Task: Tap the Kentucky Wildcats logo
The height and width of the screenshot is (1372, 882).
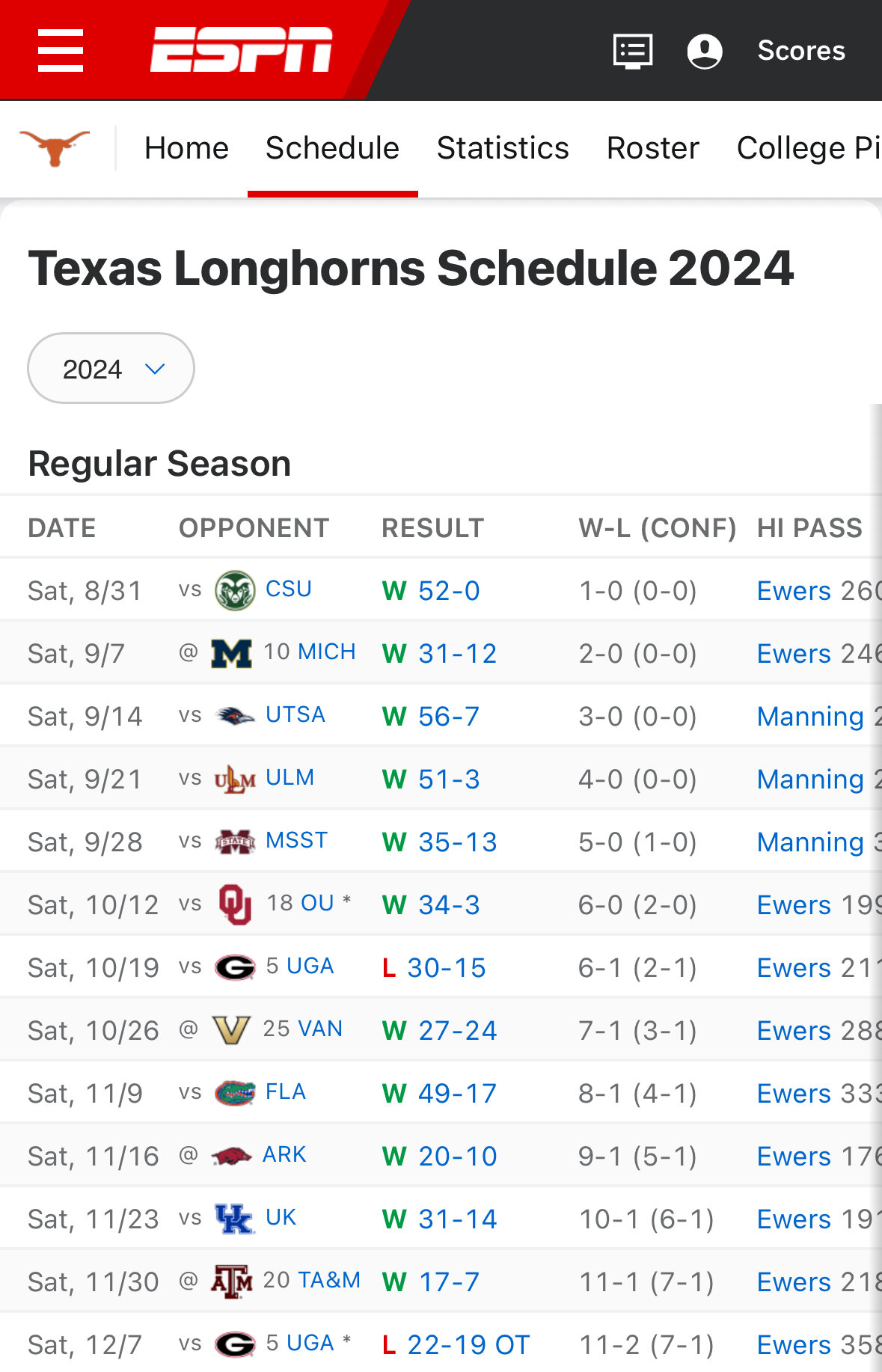Action: (234, 1219)
